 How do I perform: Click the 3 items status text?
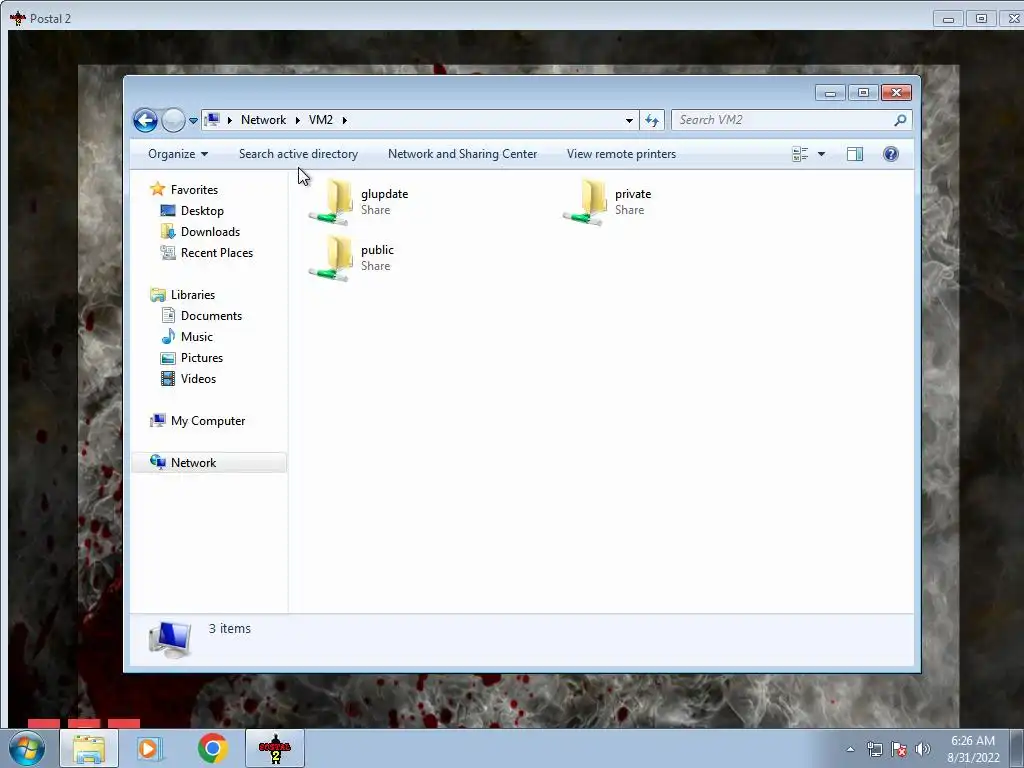pyautogui.click(x=229, y=628)
